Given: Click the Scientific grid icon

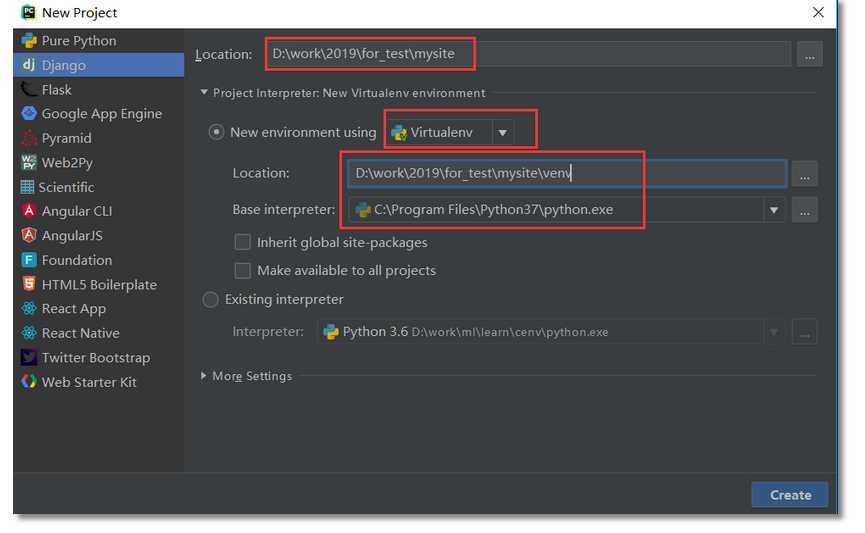Looking at the screenshot, I should click(x=27, y=186).
